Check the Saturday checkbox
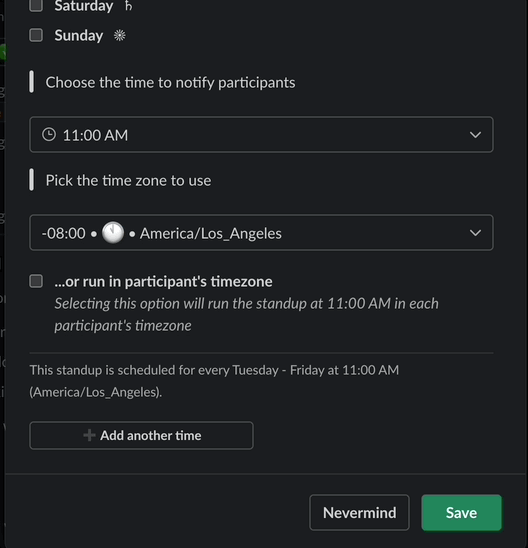Image resolution: width=528 pixels, height=548 pixels. pos(36,5)
